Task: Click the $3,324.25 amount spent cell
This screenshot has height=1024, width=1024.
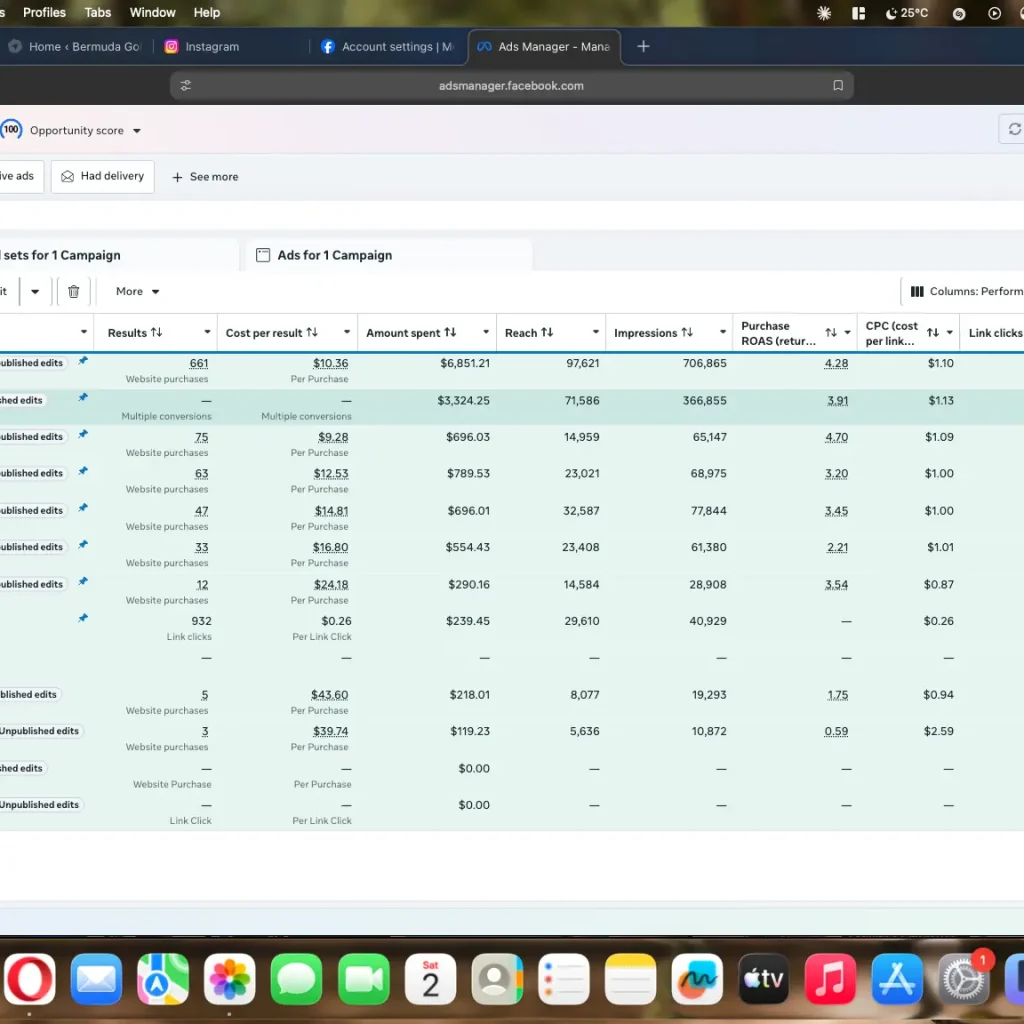Action: (463, 400)
